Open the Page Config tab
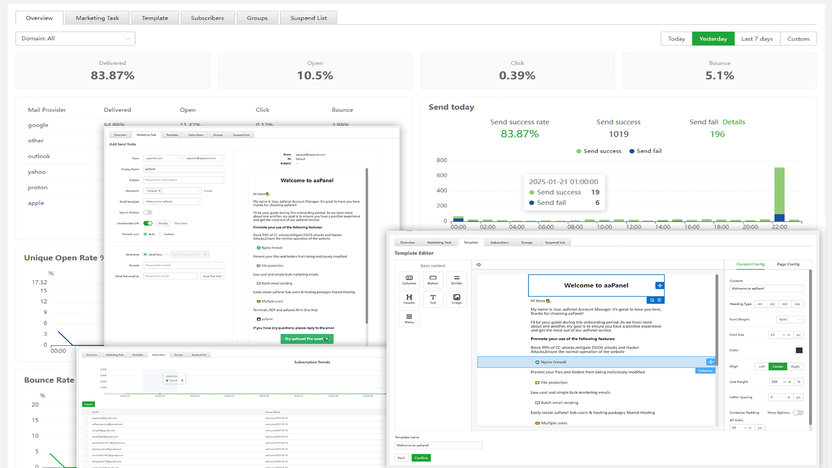Screen dimensions: 832x468 pos(789,264)
